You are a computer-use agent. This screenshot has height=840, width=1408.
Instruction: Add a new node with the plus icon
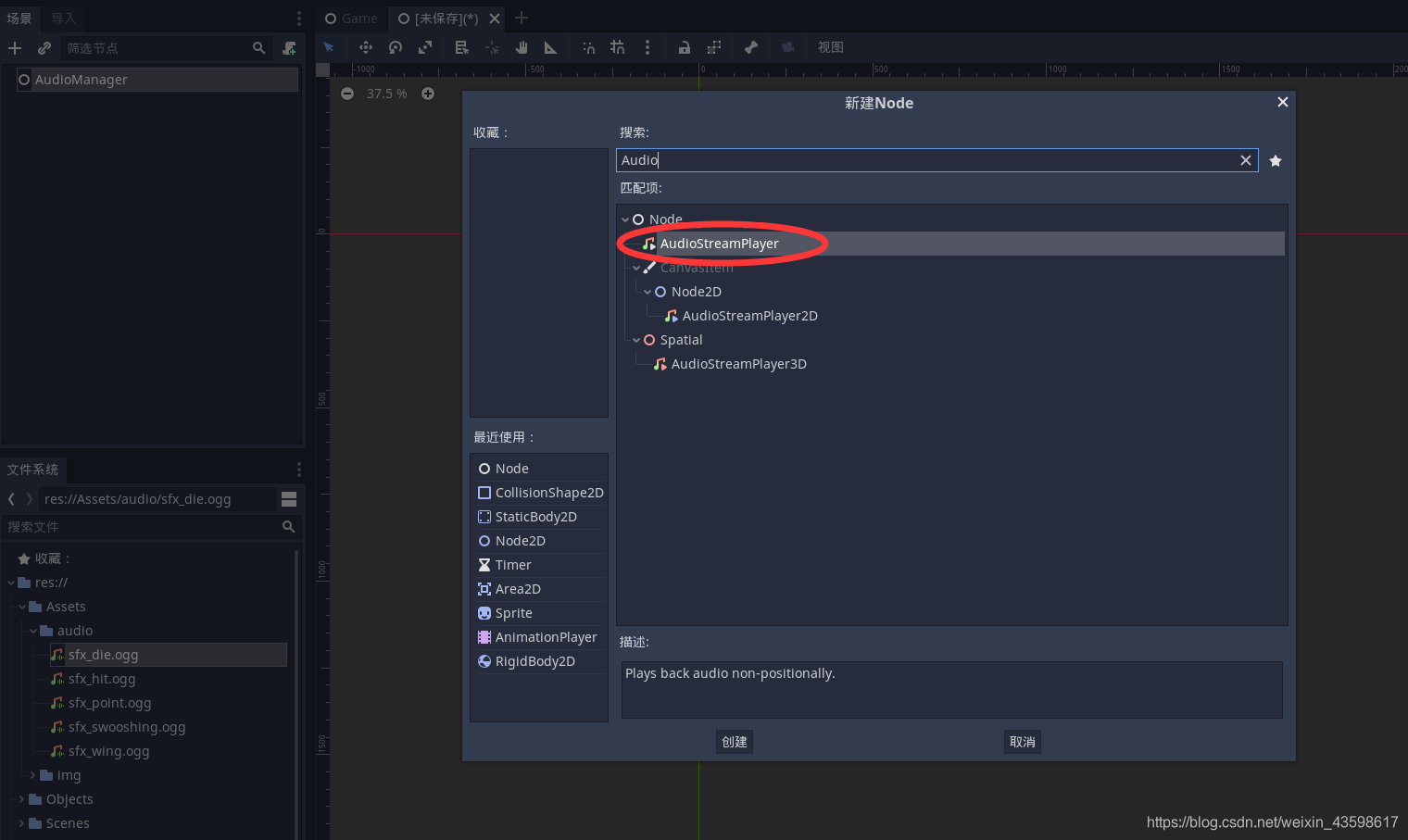pyautogui.click(x=15, y=48)
